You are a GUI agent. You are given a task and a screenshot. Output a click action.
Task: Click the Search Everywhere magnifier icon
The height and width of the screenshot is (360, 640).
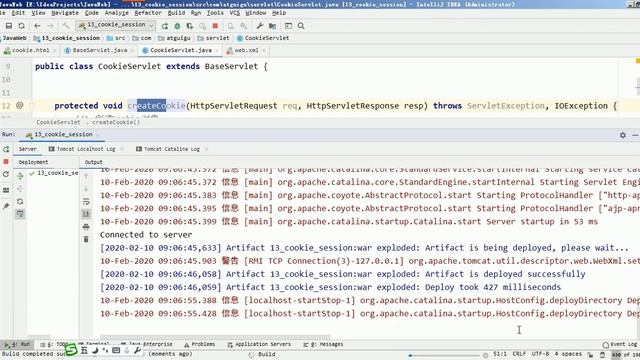click(x=301, y=26)
